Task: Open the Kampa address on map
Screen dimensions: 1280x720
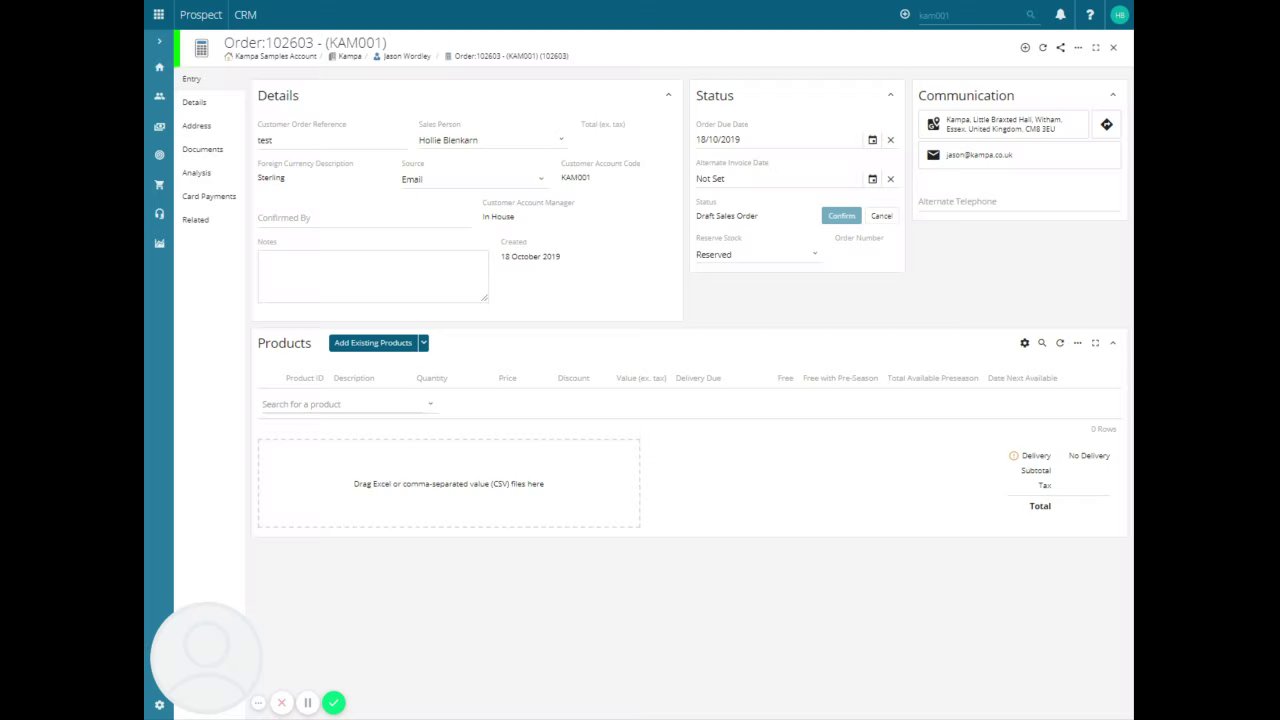Action: (x=1003, y=124)
